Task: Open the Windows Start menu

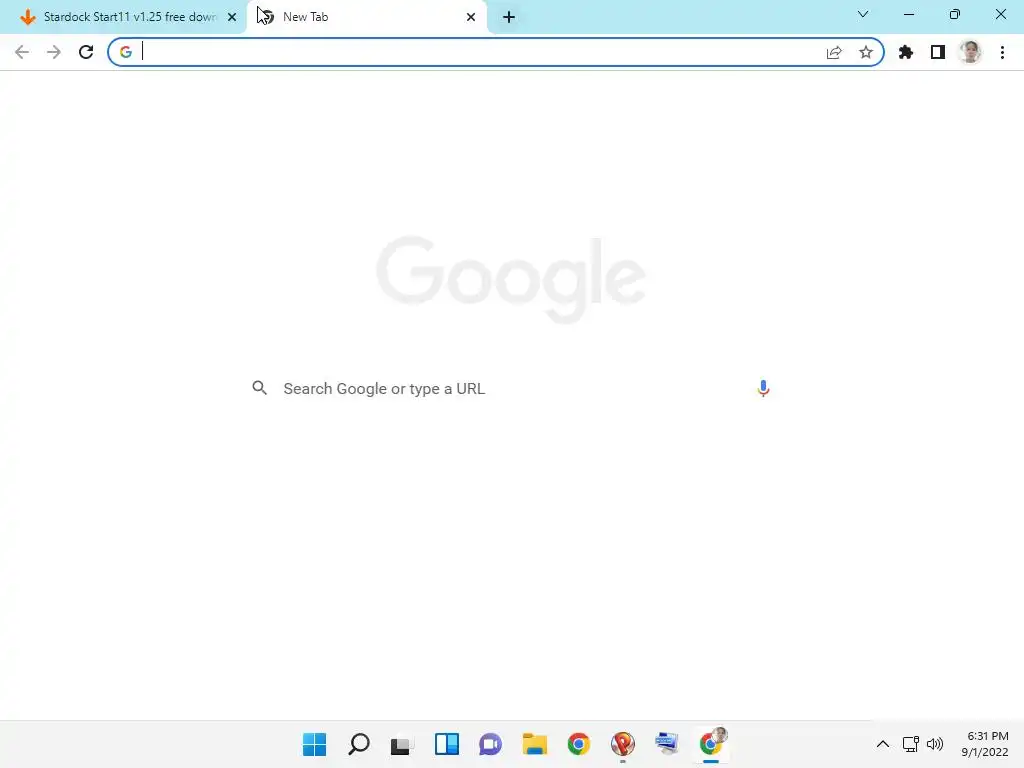Action: pyautogui.click(x=315, y=744)
